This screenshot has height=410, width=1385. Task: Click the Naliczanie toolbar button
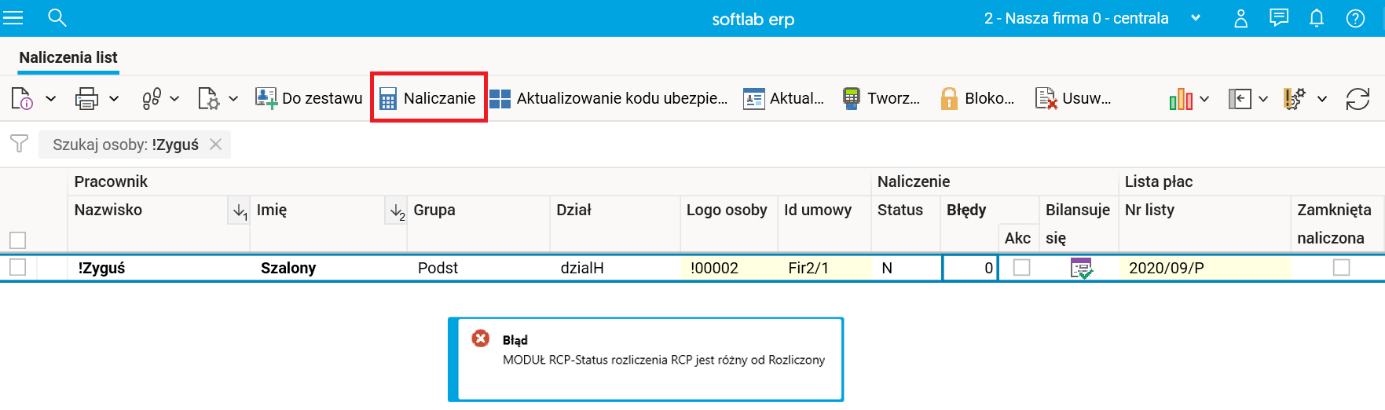coord(428,98)
